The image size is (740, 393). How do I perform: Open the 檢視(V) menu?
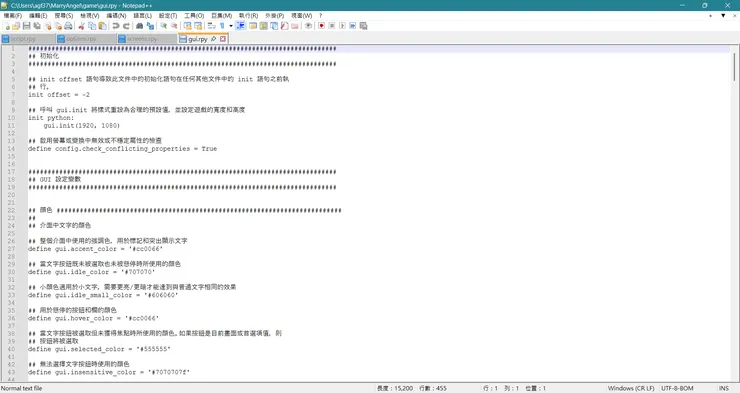click(90, 16)
